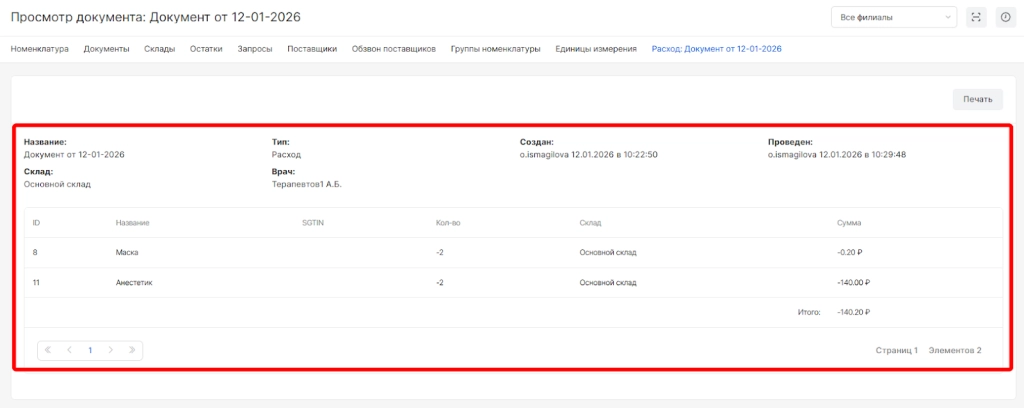The height and width of the screenshot is (408, 1024).
Task: Go to Единицы измерения tab
Action: point(595,48)
